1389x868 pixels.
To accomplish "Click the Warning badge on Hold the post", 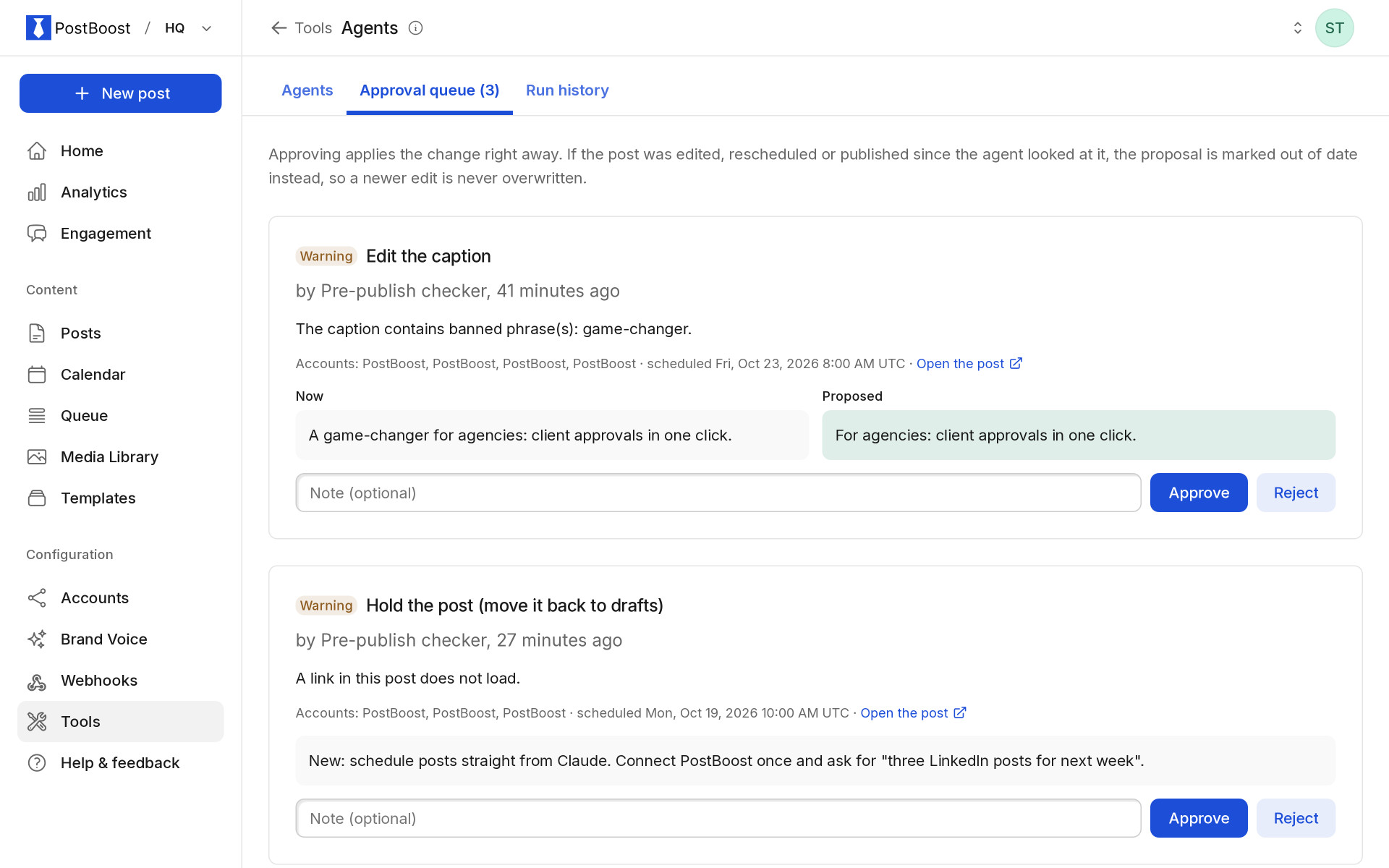I will 326,605.
